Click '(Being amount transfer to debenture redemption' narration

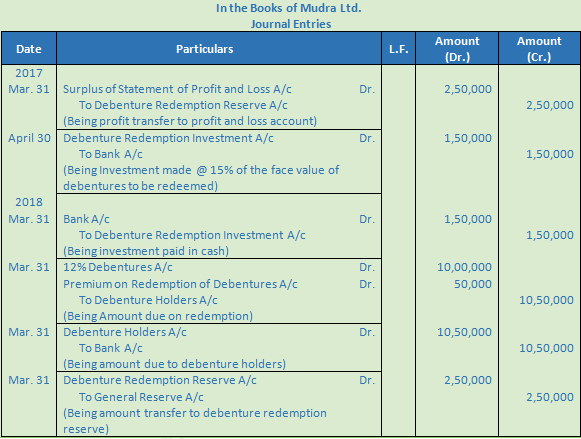tap(195, 413)
